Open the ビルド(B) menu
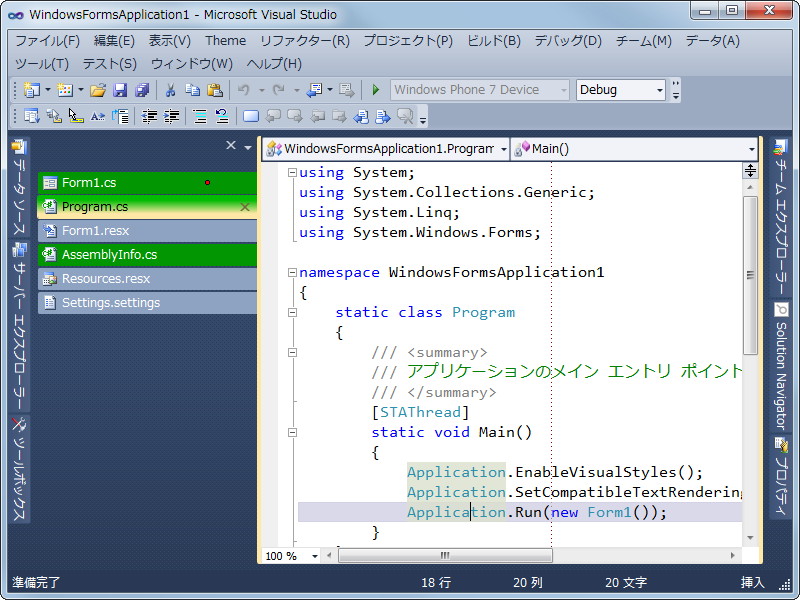800x600 pixels. click(494, 41)
